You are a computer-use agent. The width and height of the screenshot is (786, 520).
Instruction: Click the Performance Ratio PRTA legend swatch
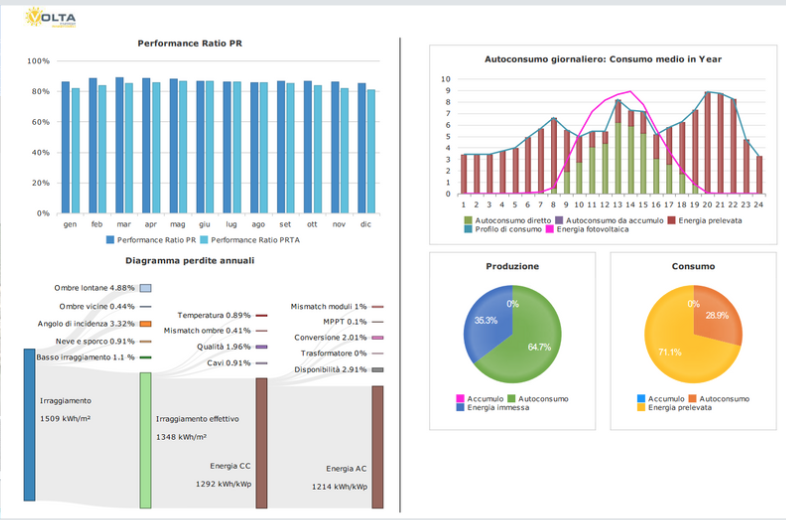coord(204,240)
